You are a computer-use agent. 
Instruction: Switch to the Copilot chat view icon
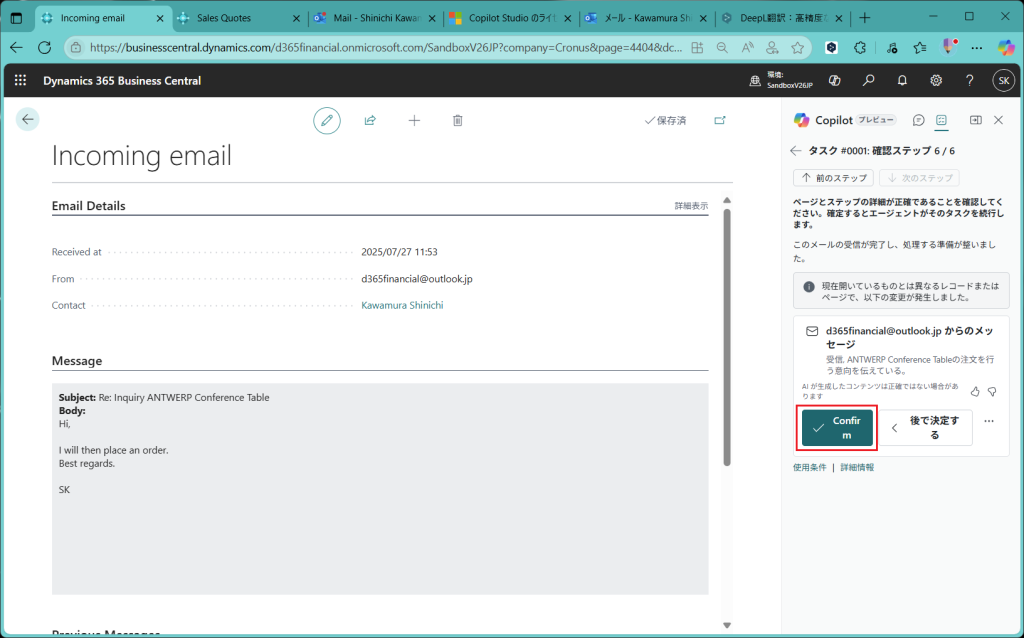pos(918,120)
